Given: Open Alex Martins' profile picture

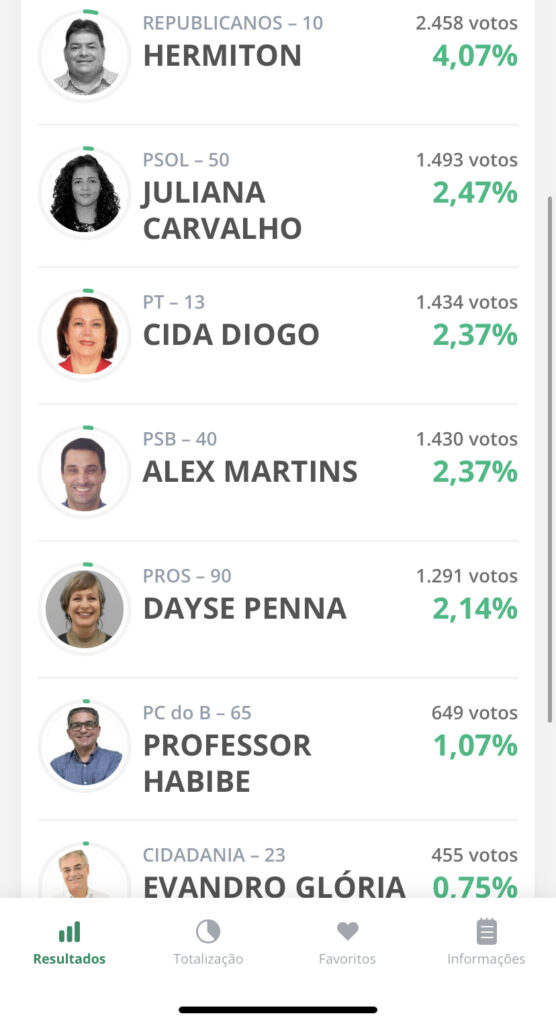Looking at the screenshot, I should click(86, 472).
